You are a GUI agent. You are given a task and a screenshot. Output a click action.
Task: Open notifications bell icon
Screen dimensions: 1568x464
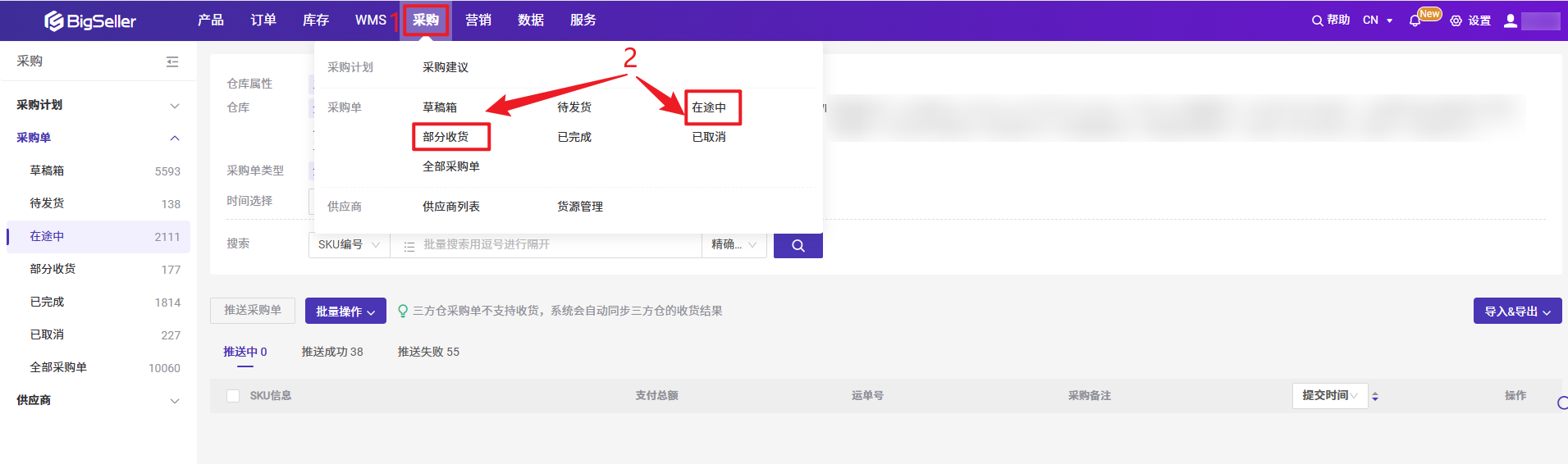[x=1415, y=20]
